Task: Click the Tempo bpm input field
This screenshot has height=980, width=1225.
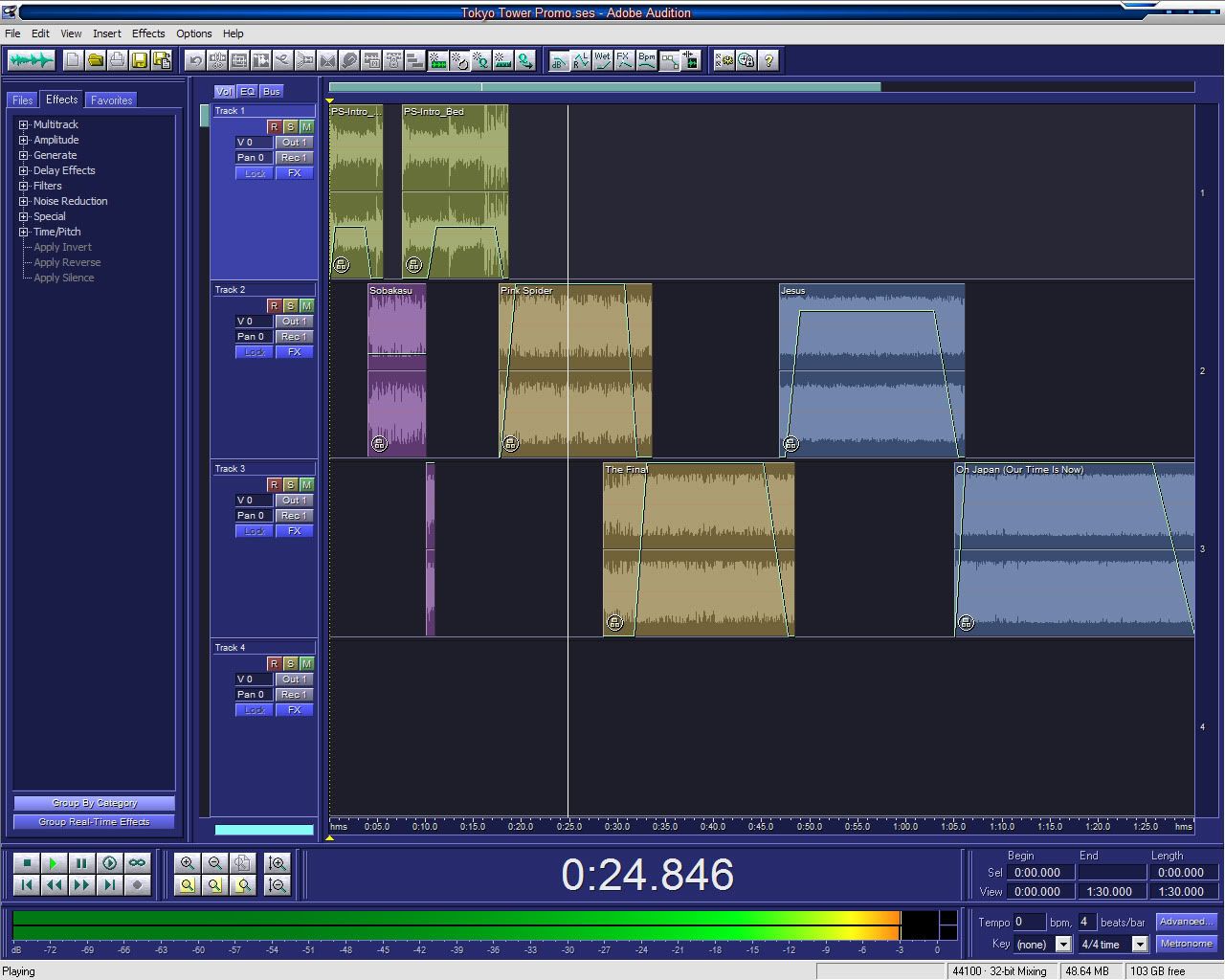Action: 1029,922
